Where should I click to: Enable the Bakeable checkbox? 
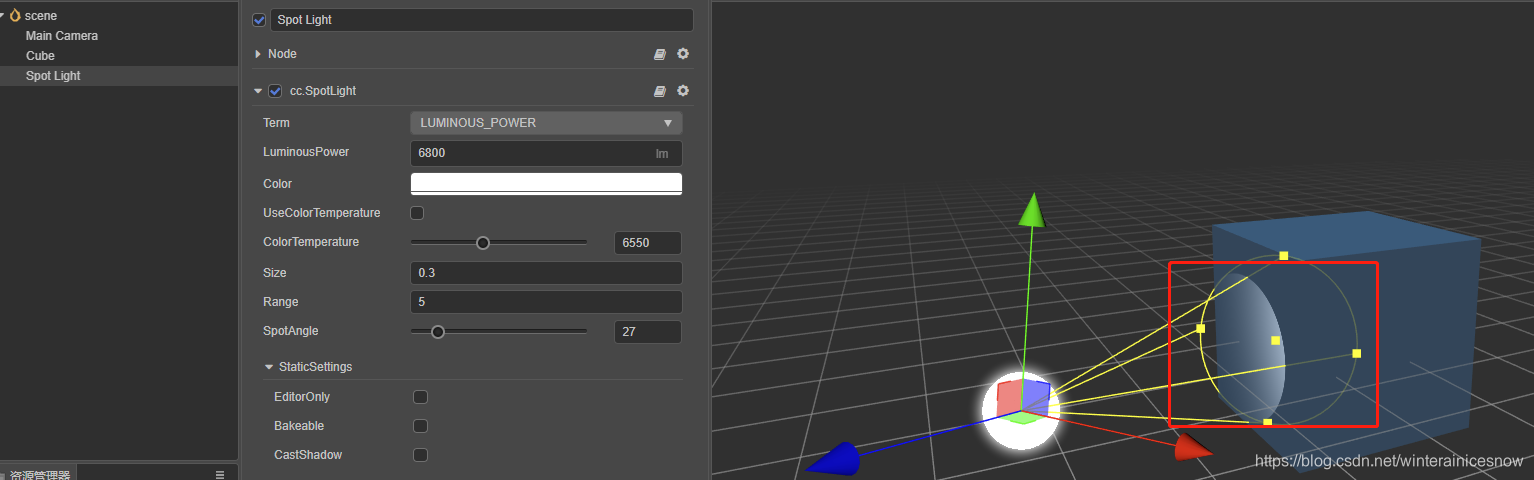point(420,426)
